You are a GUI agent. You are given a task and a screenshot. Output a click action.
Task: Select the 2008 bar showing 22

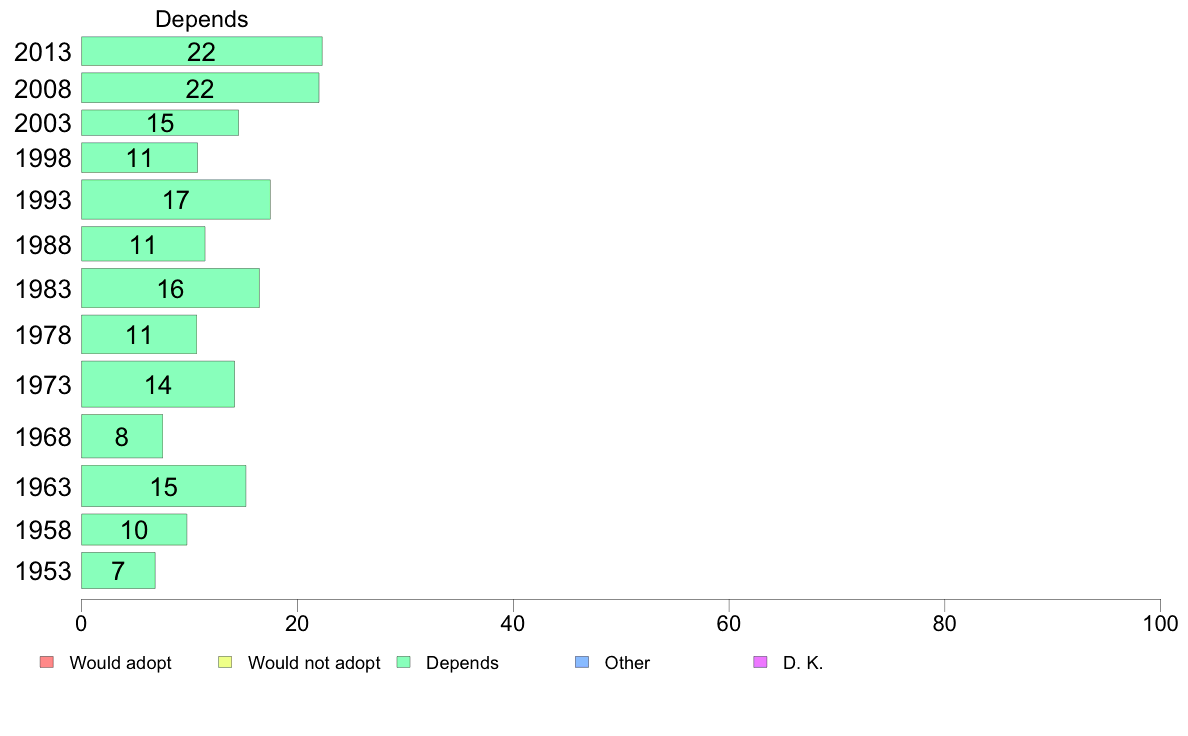click(x=200, y=88)
